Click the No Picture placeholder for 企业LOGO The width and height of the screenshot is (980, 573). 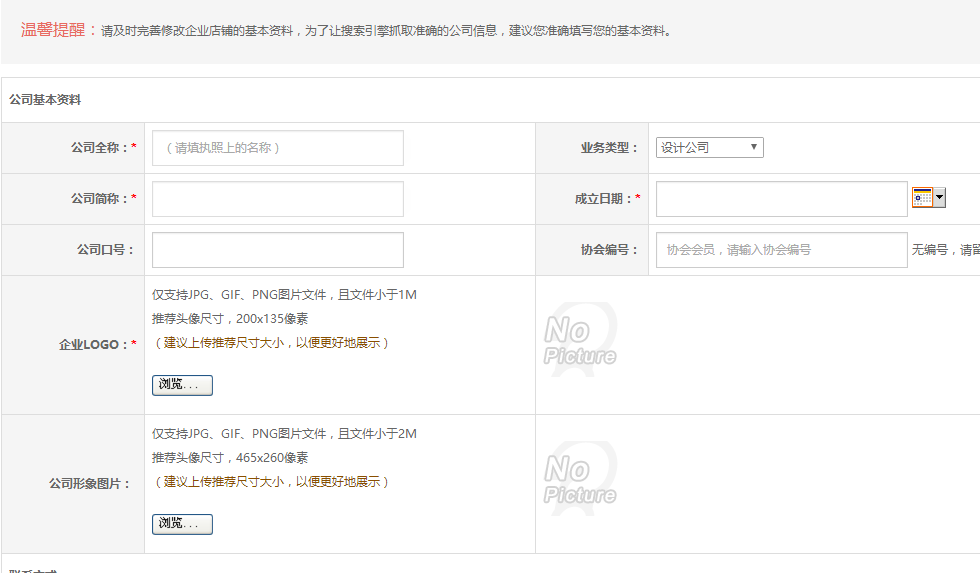tap(580, 340)
